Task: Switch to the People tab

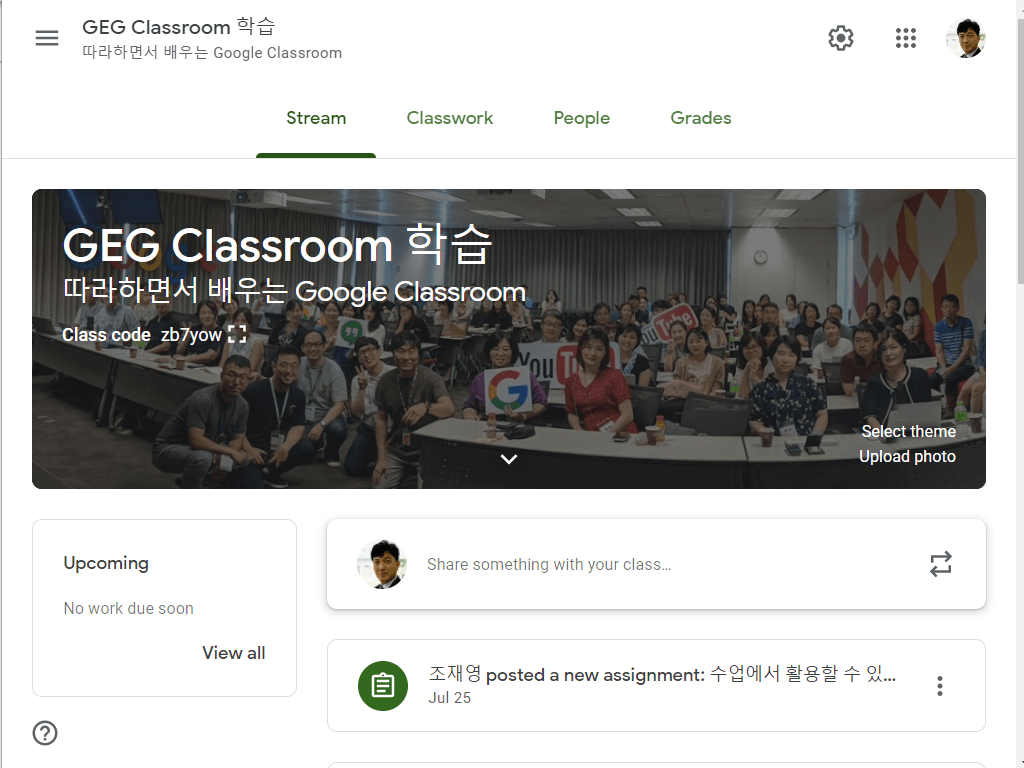Action: [x=581, y=118]
